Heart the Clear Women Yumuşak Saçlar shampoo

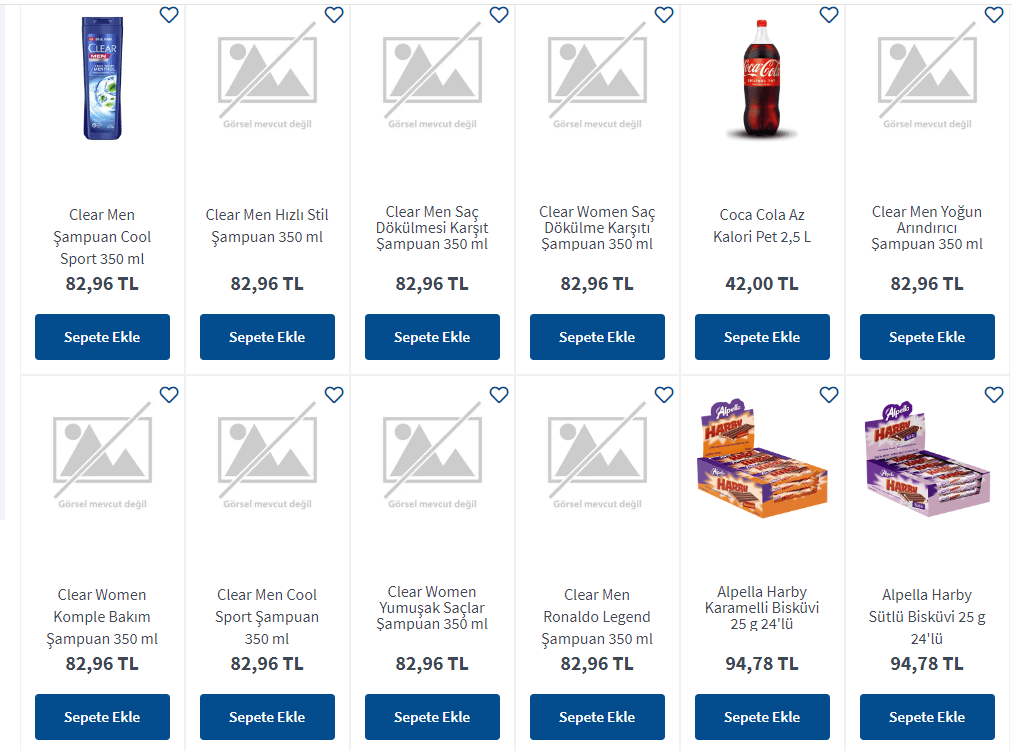[x=499, y=395]
